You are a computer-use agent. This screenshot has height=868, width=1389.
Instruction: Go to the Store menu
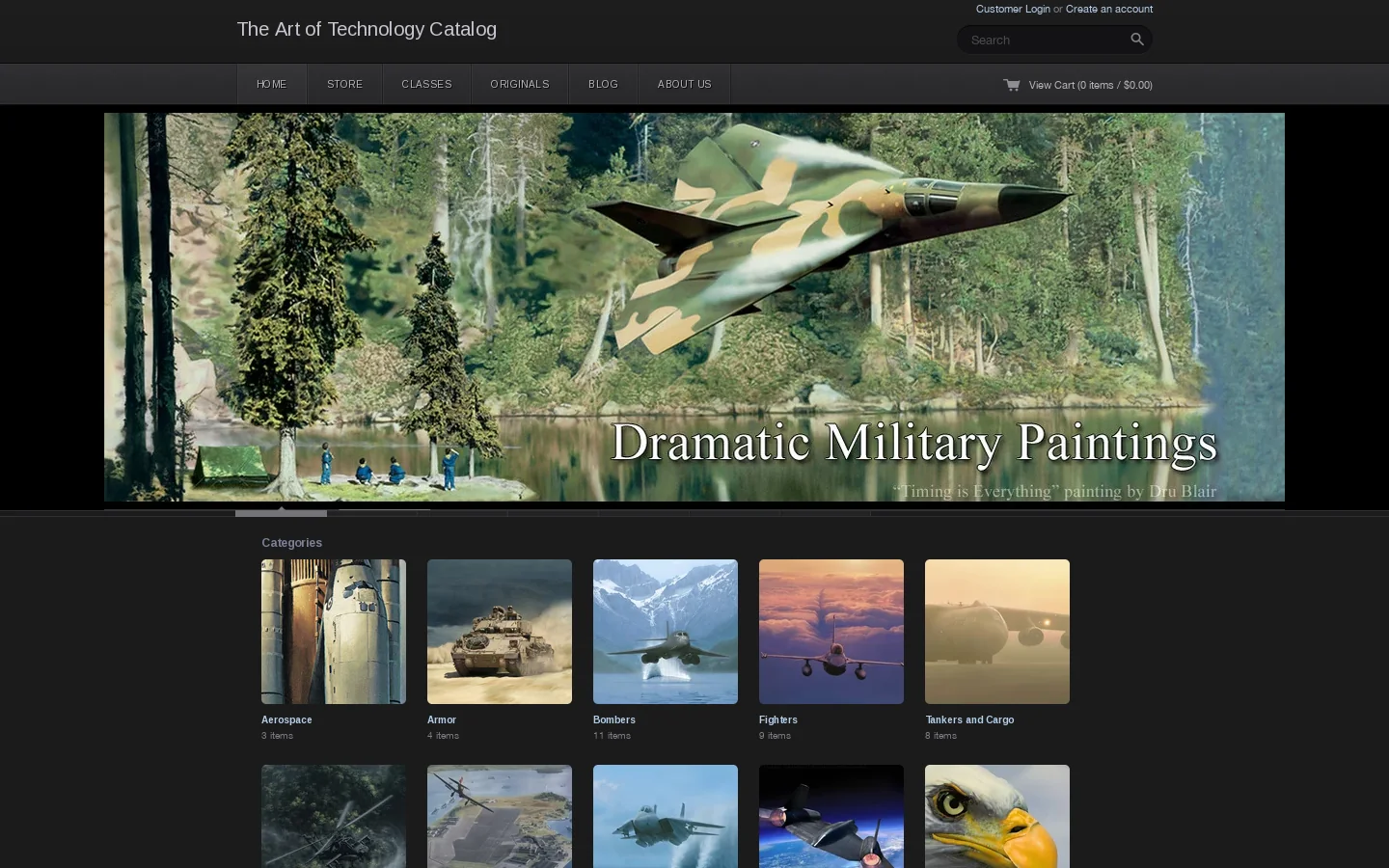coord(345,84)
